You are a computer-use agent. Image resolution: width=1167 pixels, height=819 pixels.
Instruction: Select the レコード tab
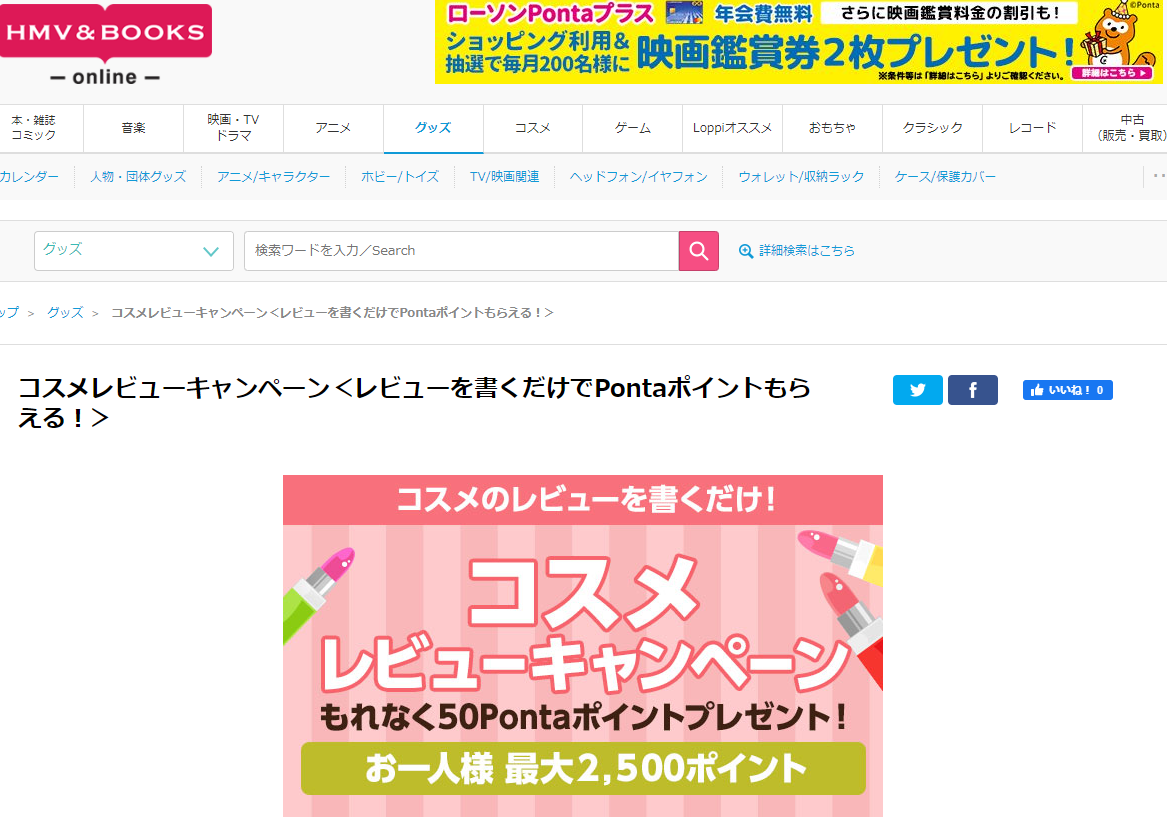click(x=1032, y=128)
